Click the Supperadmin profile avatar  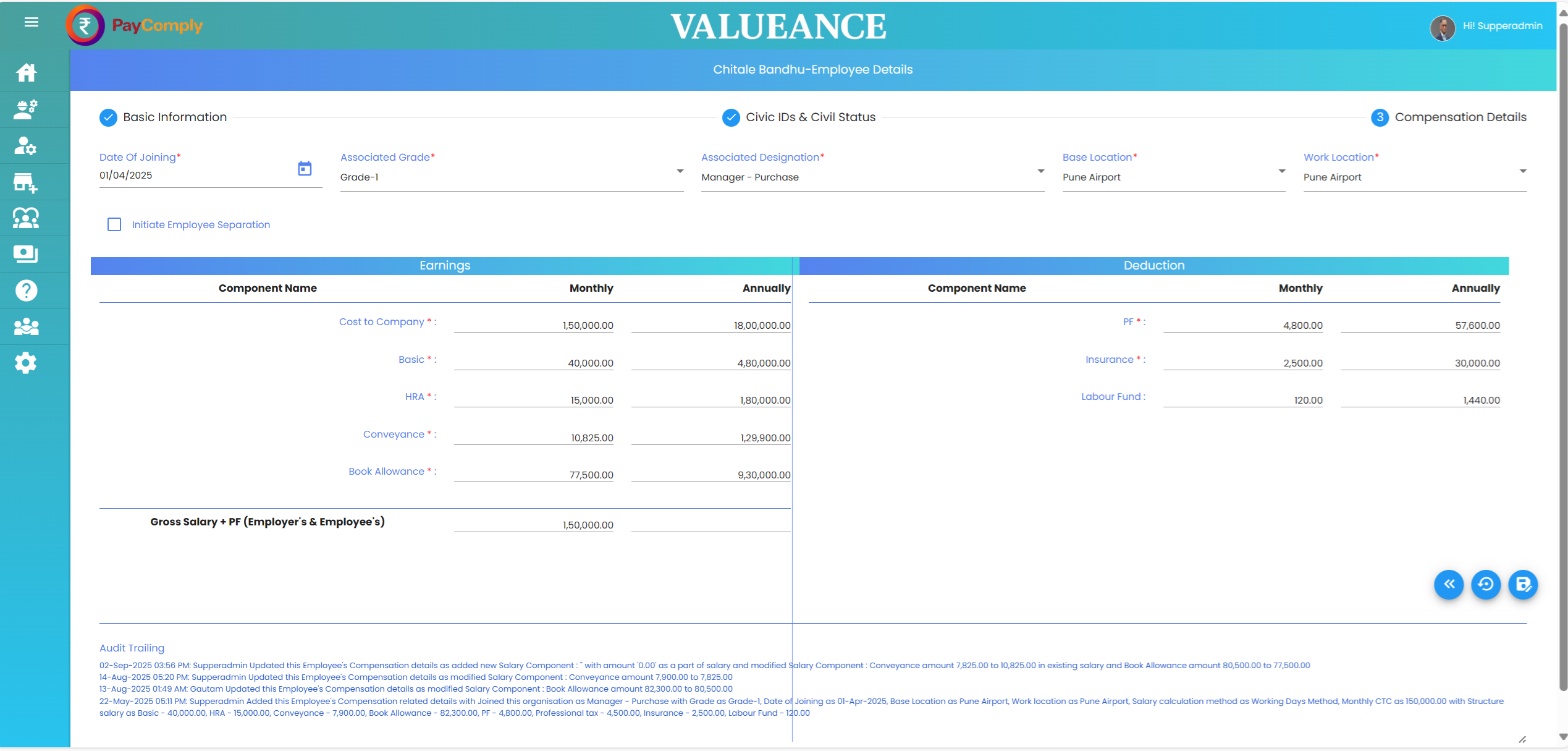point(1442,27)
